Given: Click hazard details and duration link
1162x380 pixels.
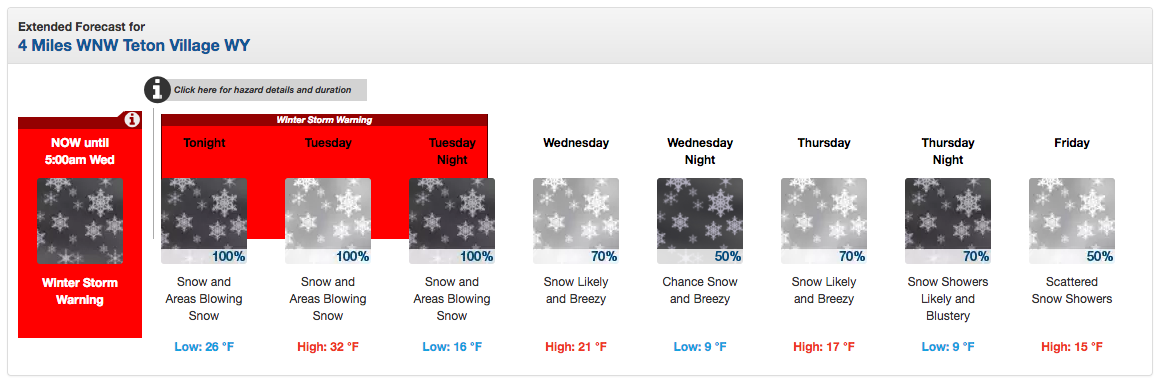Looking at the screenshot, I should pos(262,90).
